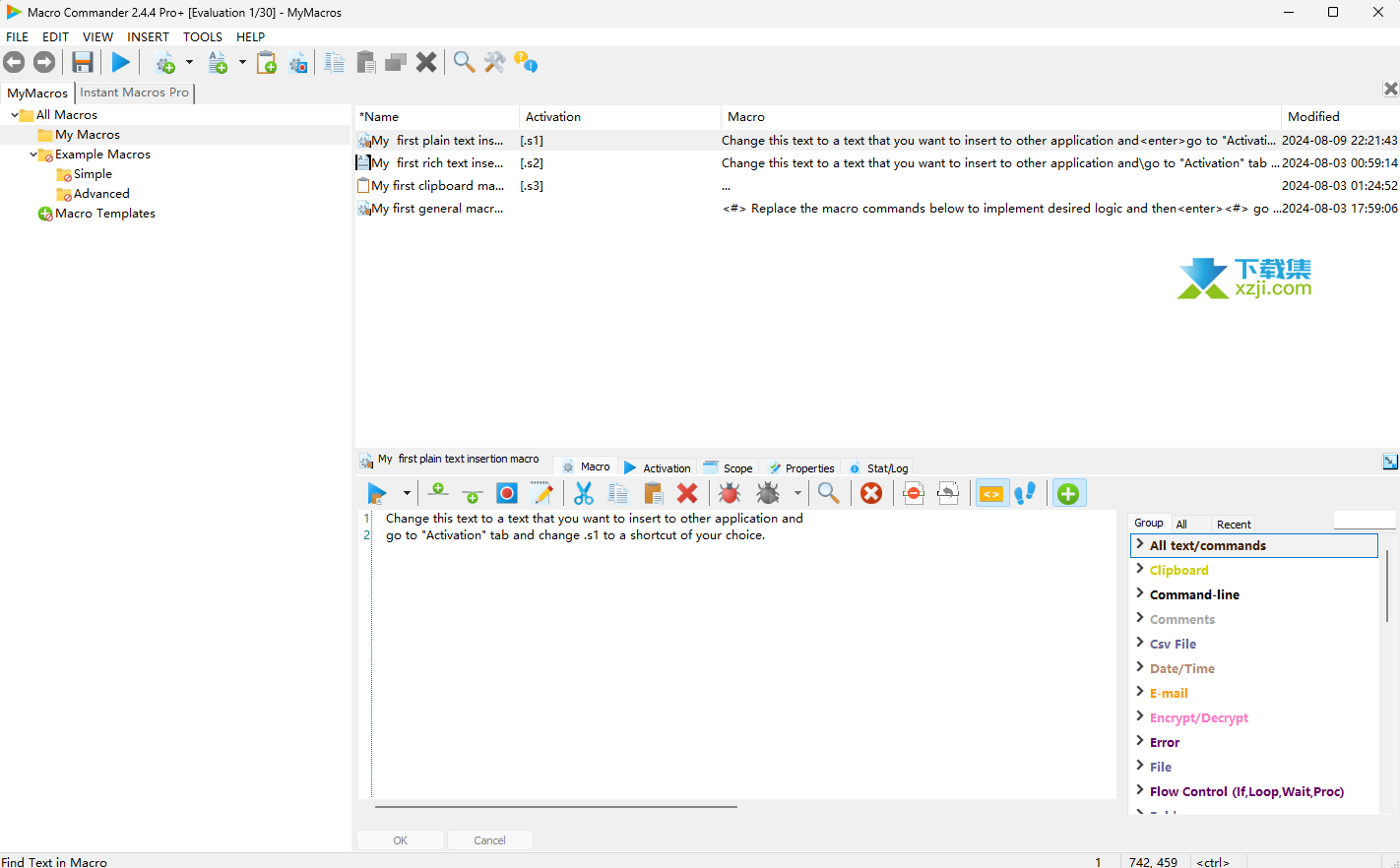The height and width of the screenshot is (868, 1400).
Task: Click the magnifier Search icon in main toolbar
Action: [464, 63]
